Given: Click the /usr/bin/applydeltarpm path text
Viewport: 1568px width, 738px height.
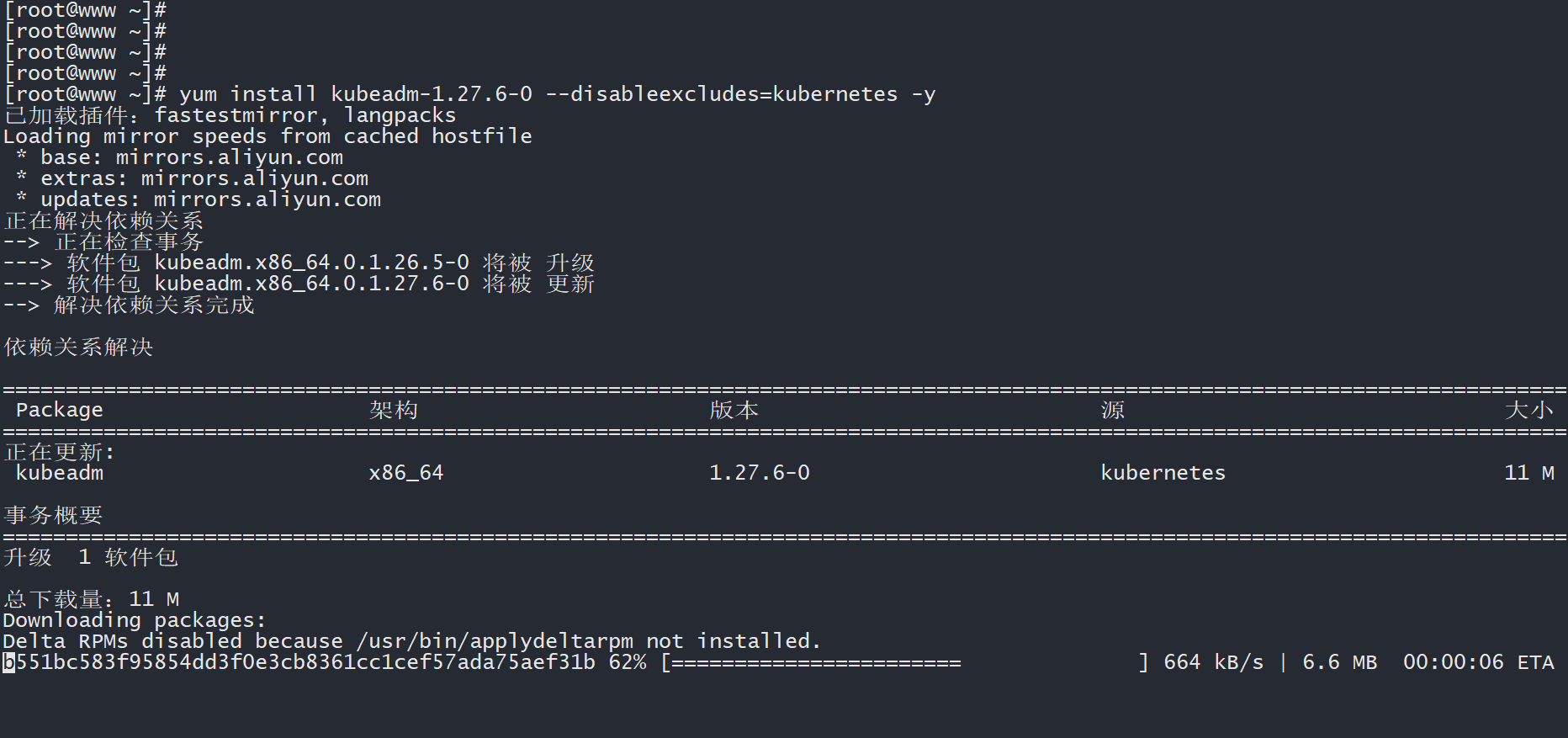Looking at the screenshot, I should [x=495, y=641].
